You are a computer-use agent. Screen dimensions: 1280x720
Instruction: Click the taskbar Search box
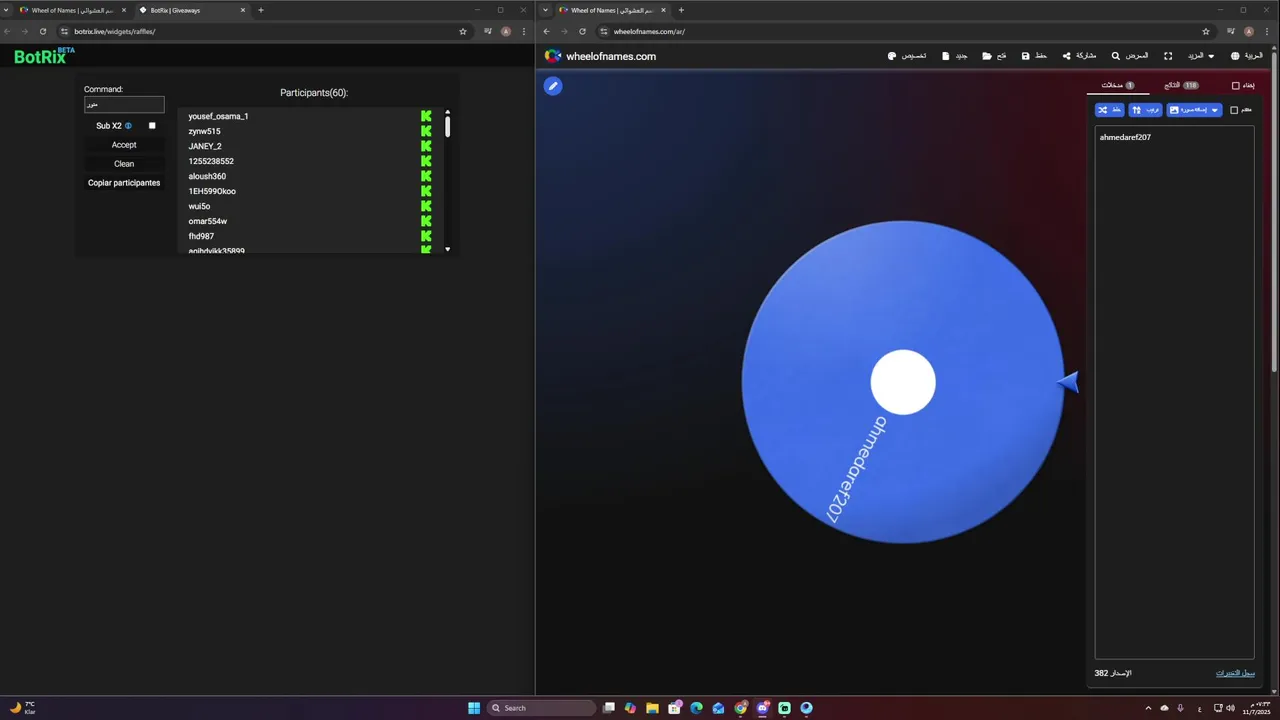pos(539,708)
